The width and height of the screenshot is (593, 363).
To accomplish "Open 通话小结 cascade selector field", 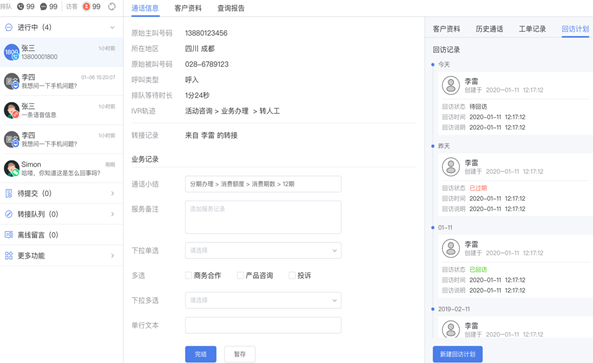I will (263, 184).
